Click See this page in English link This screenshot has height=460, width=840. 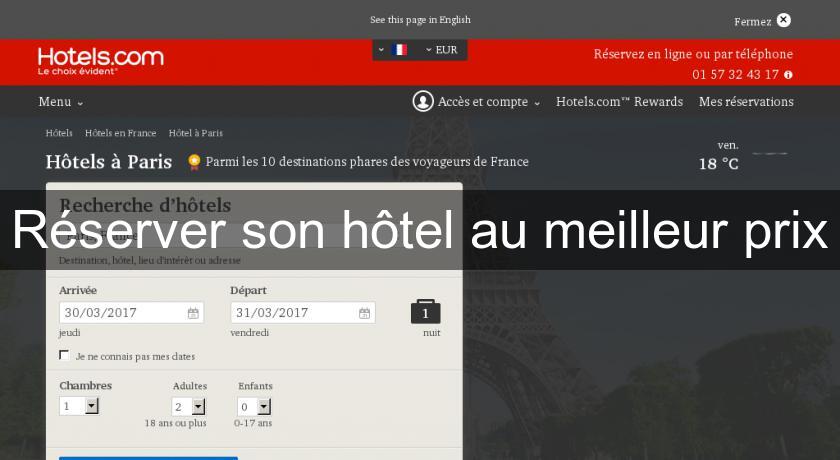420,20
